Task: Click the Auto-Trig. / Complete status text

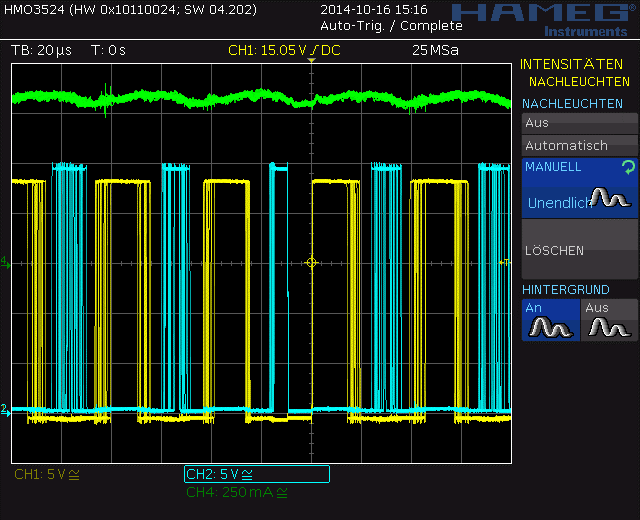Action: tap(377, 26)
